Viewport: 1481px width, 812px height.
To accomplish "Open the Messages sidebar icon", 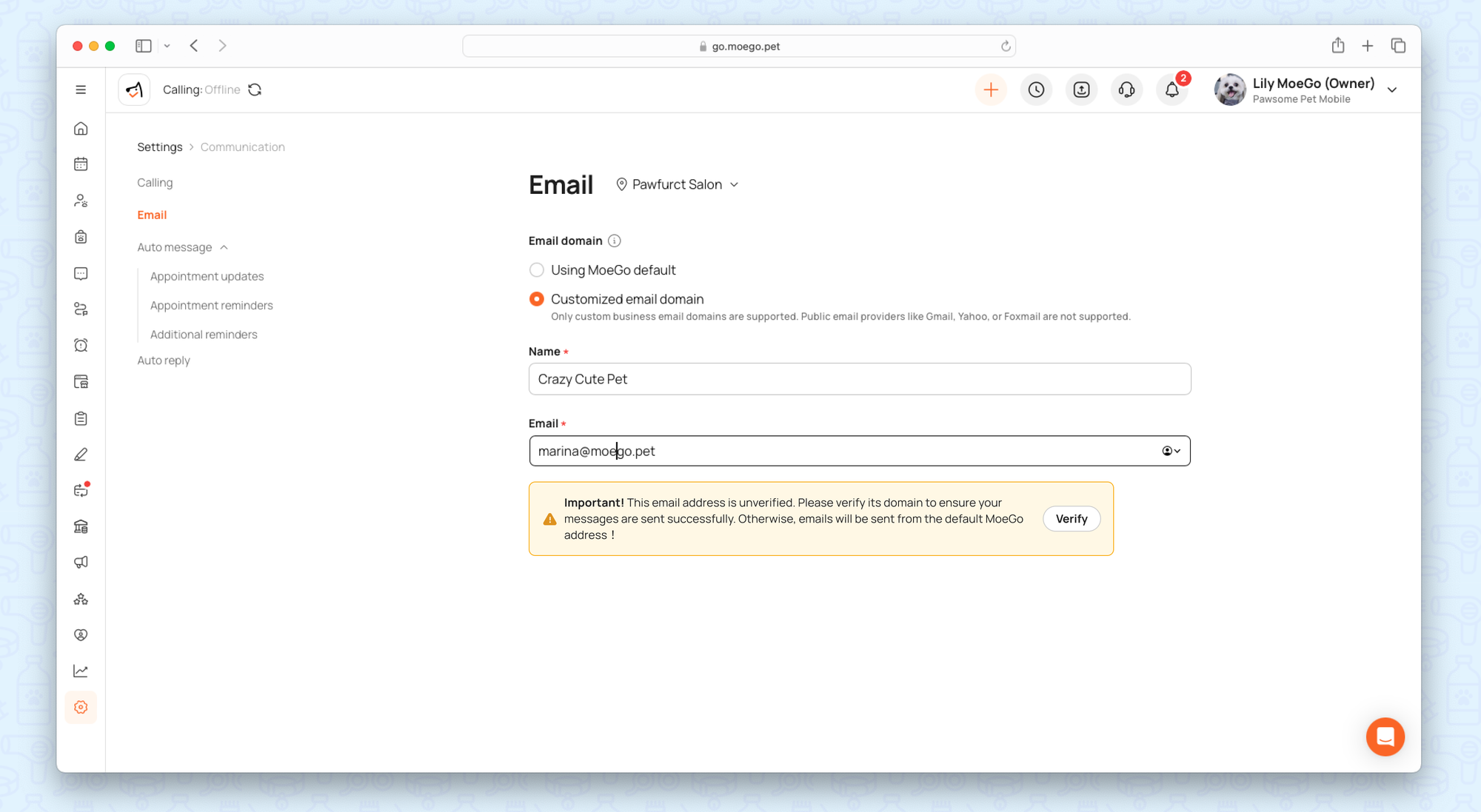I will [x=81, y=273].
